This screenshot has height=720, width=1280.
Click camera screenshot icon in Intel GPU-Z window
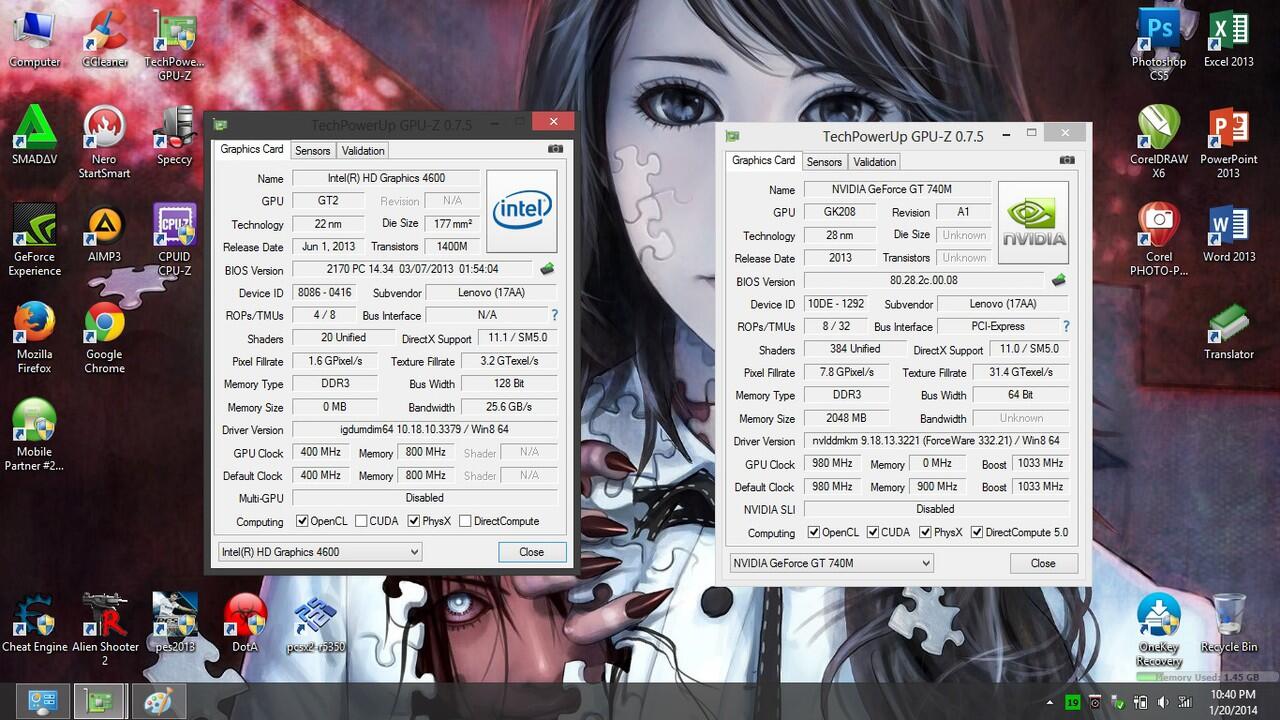(555, 149)
